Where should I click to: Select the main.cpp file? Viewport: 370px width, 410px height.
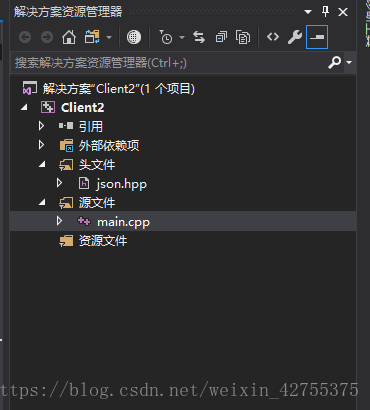[123, 222]
